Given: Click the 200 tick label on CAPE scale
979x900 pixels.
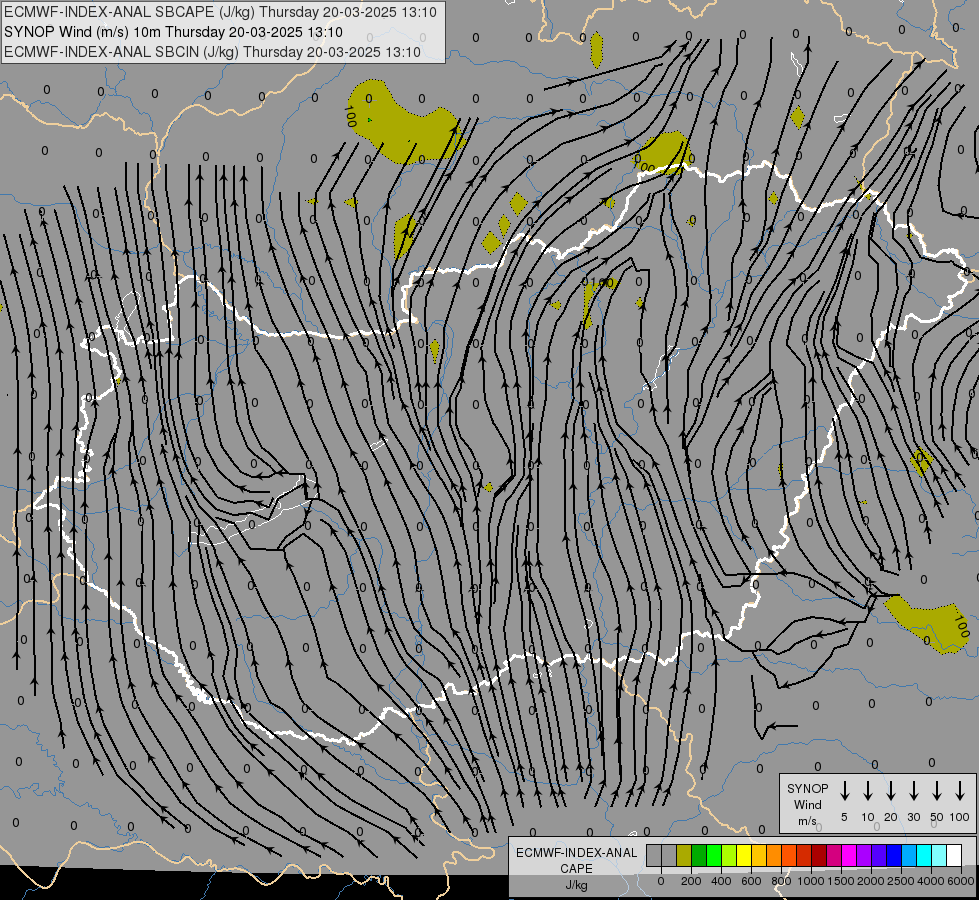Looking at the screenshot, I should (x=691, y=881).
